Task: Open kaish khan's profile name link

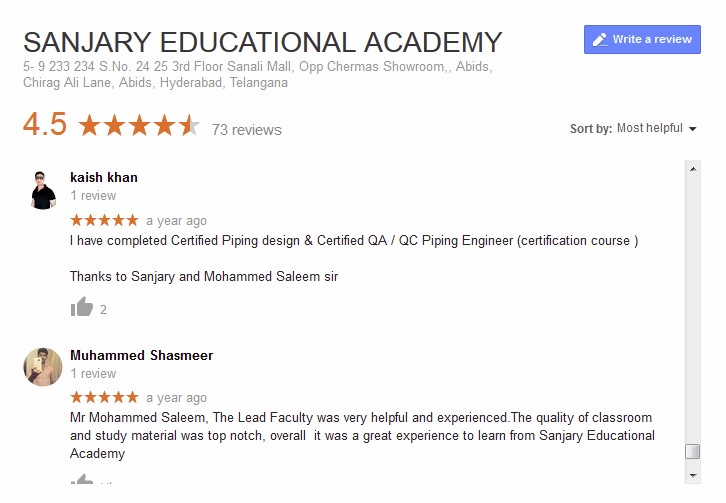Action: [x=104, y=177]
